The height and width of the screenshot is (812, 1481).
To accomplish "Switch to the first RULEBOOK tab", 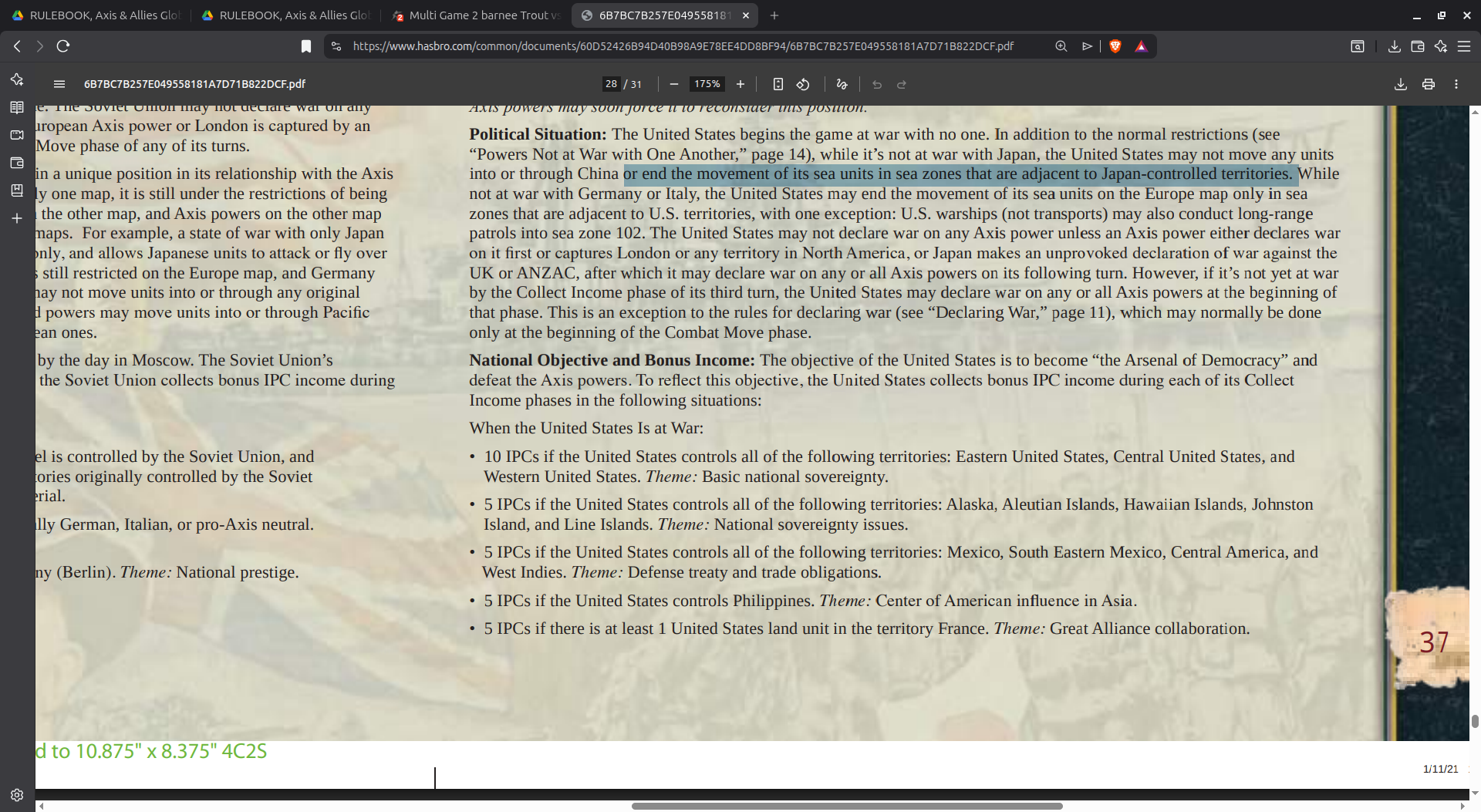I will (100, 15).
